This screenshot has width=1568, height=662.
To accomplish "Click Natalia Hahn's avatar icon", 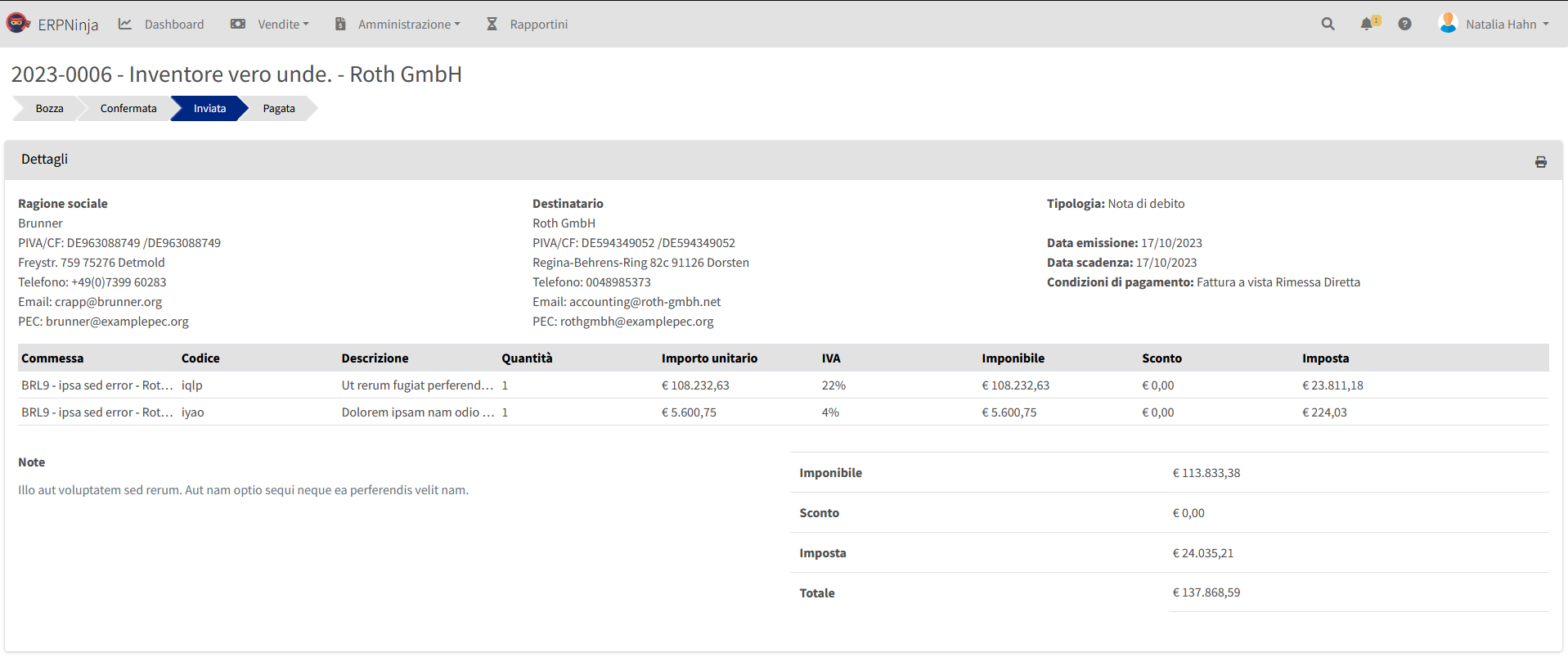I will coord(1448,24).
